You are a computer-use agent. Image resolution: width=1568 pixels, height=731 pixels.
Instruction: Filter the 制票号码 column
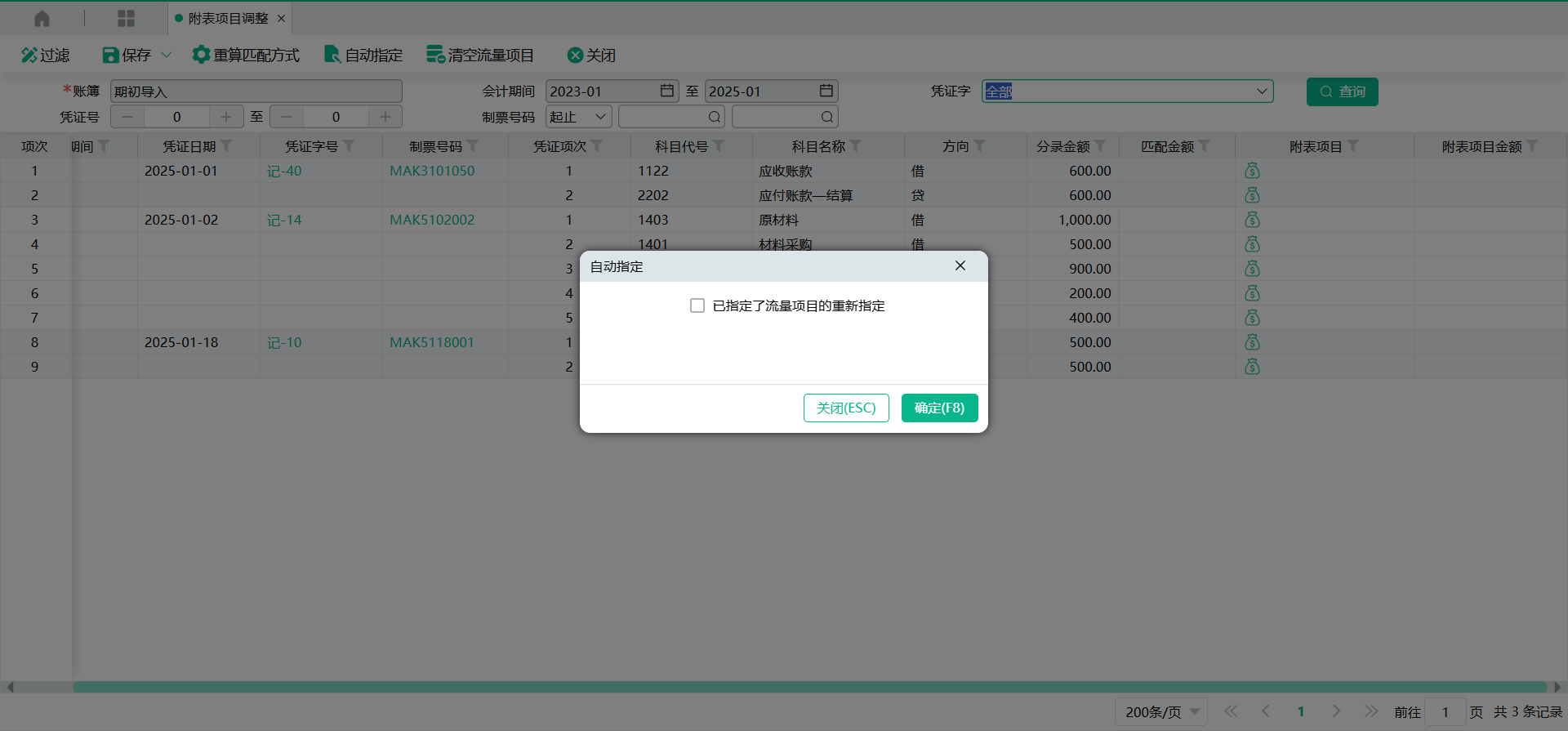pos(473,146)
